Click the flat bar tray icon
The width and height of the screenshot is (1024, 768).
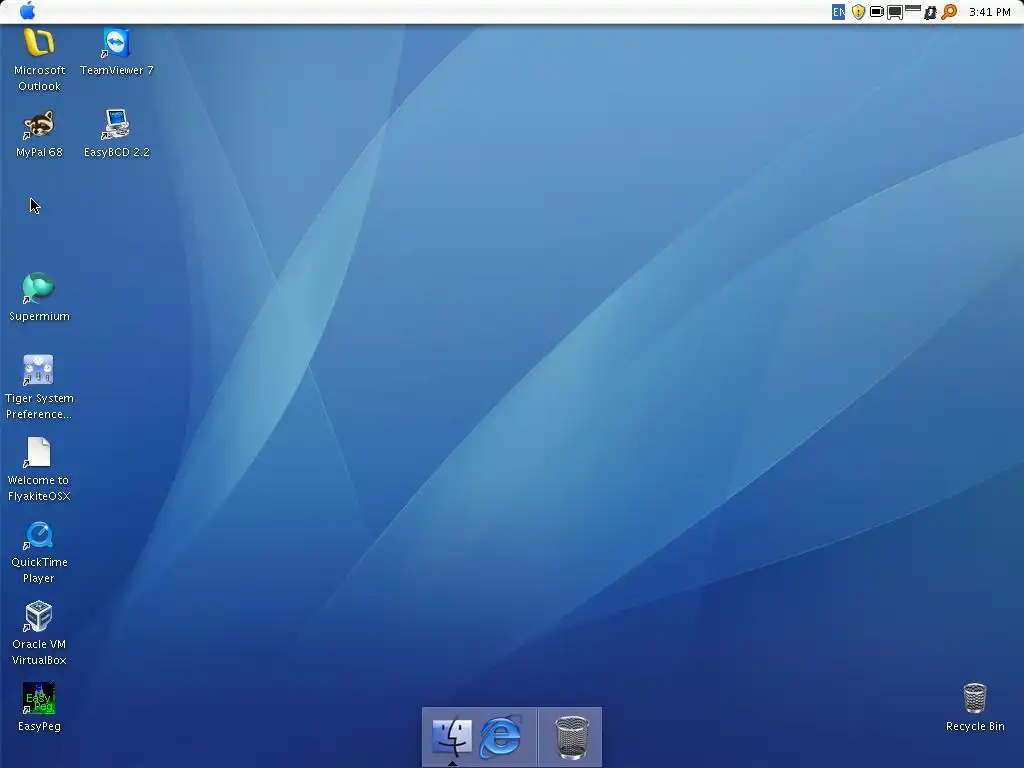point(913,8)
